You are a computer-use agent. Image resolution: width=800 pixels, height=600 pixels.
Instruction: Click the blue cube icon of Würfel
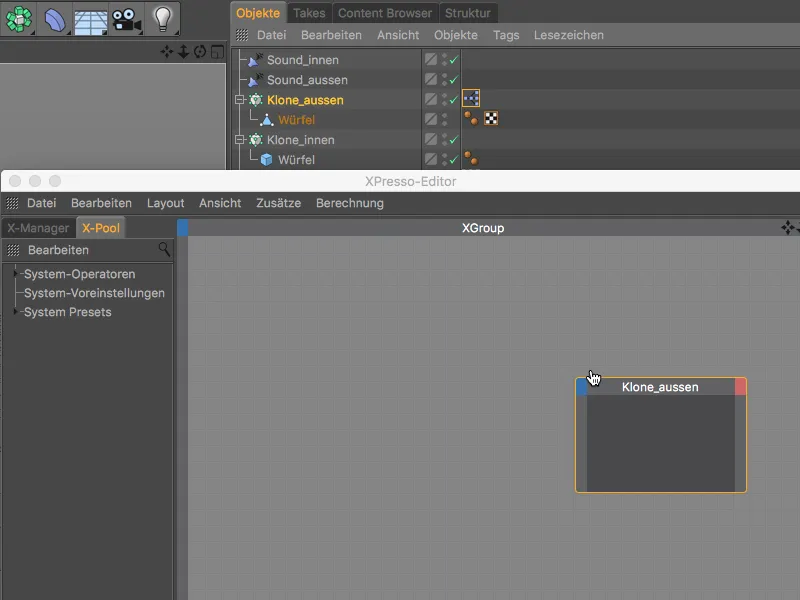tap(266, 160)
